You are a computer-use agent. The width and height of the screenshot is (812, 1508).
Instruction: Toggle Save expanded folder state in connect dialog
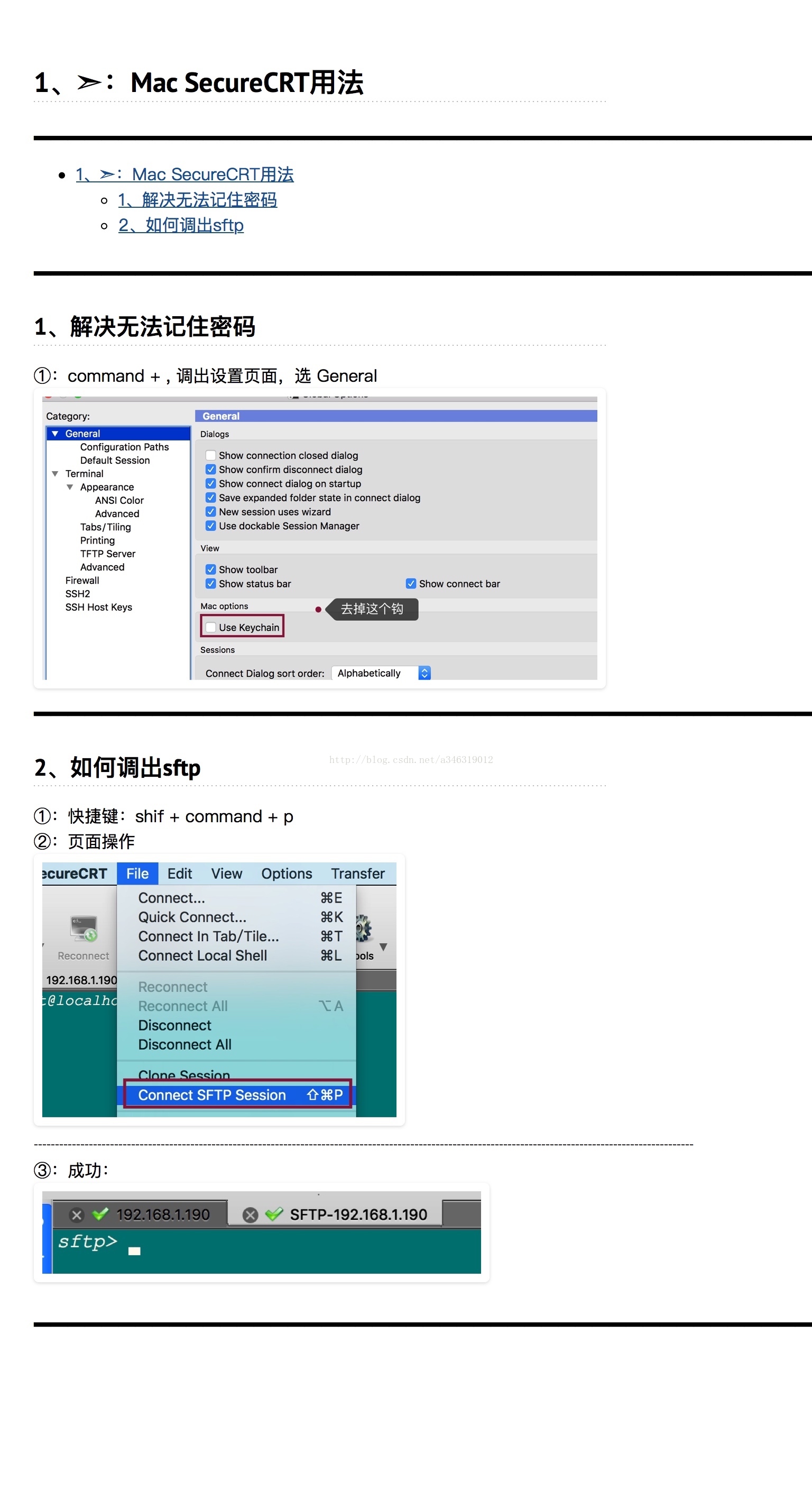pyautogui.click(x=211, y=498)
